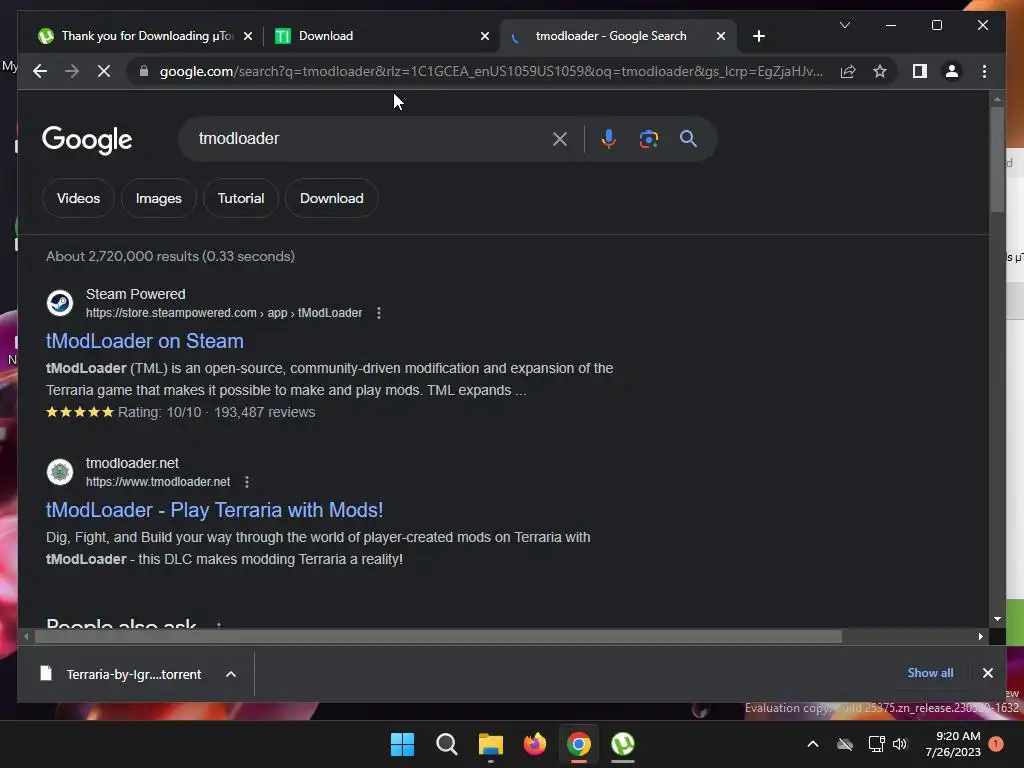Viewport: 1024px width, 768px height.
Task: Stop loading the page
Action: [x=104, y=71]
